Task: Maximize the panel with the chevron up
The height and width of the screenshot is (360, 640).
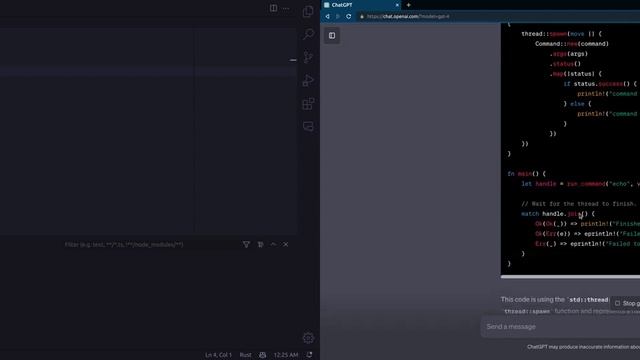Action: point(273,244)
